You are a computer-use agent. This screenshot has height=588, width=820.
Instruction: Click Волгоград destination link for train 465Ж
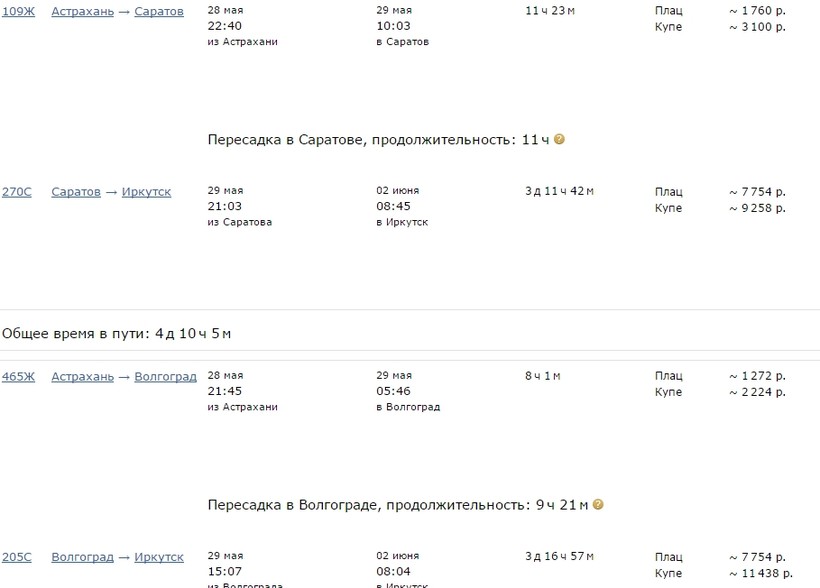coord(165,376)
